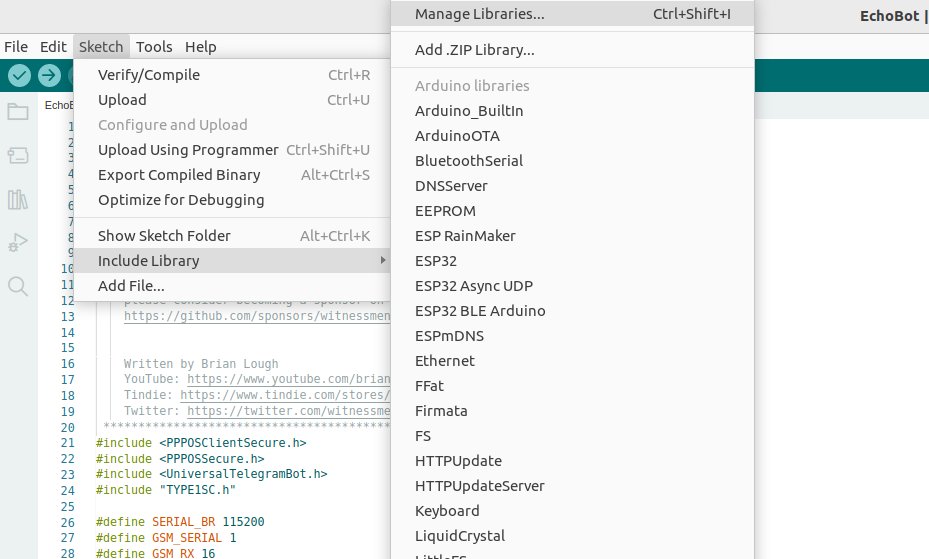Viewport: 929px width, 559px height.
Task: Select Show Sketch Folder
Action: (x=232, y=236)
